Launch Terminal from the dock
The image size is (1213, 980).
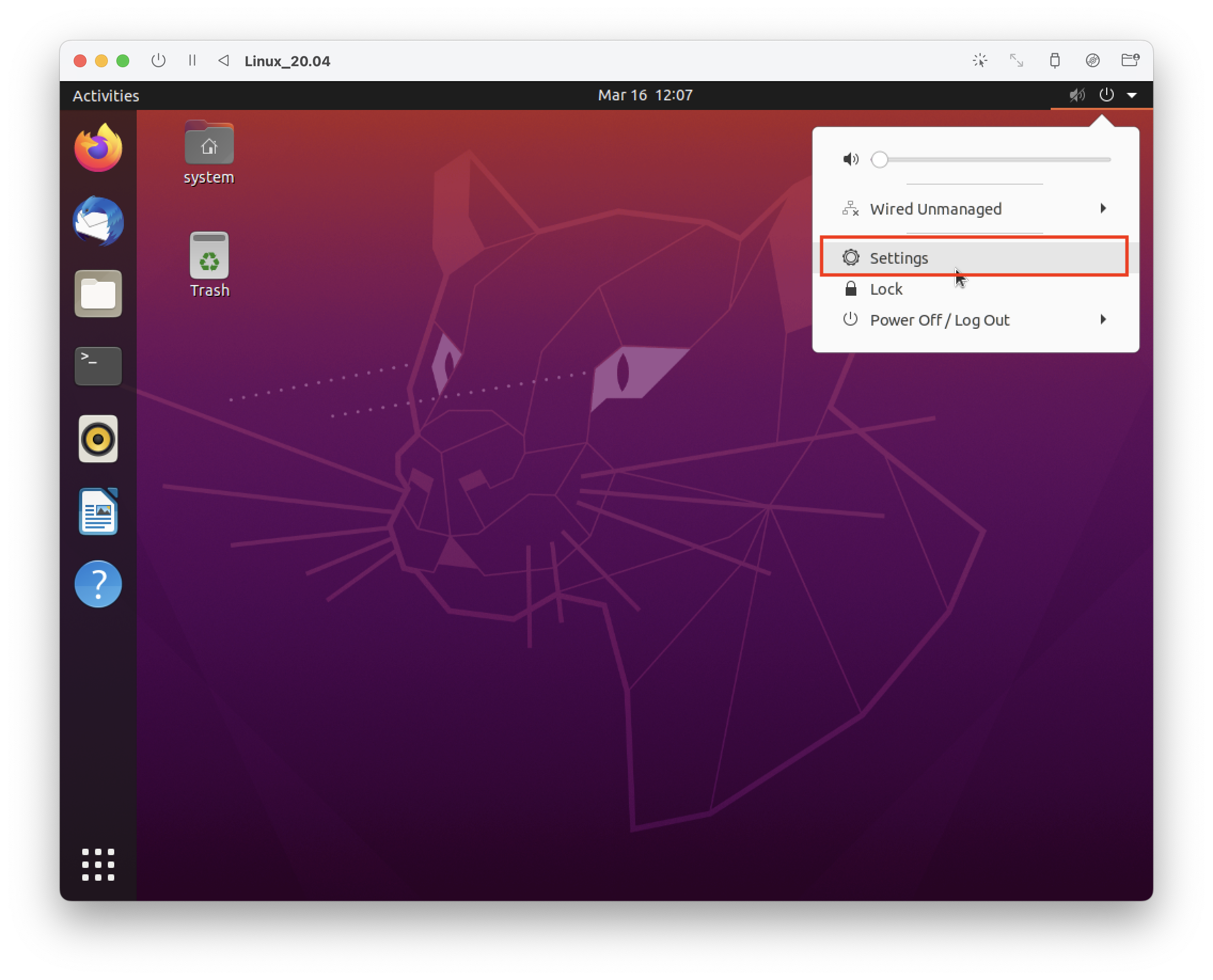pyautogui.click(x=98, y=366)
